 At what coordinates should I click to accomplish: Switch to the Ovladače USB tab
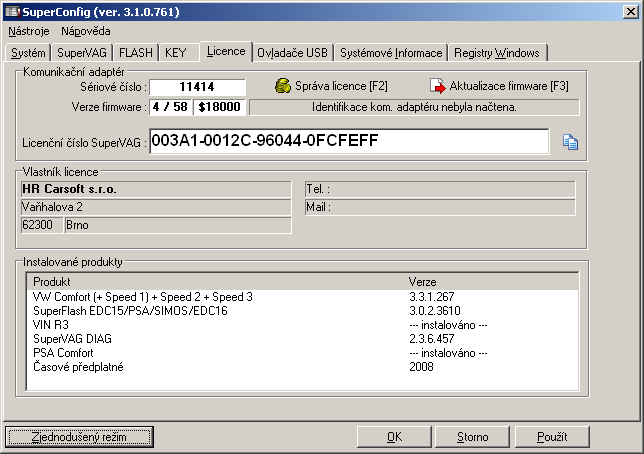point(292,53)
